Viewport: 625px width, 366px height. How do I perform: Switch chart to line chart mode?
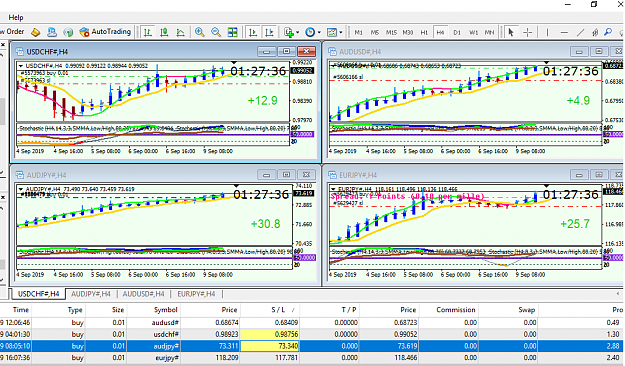coord(180,32)
